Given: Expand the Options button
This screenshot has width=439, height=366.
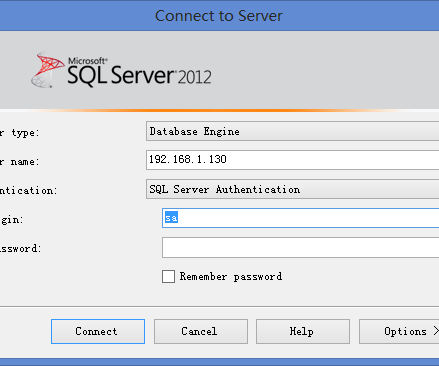Looking at the screenshot, I should click(x=399, y=331).
